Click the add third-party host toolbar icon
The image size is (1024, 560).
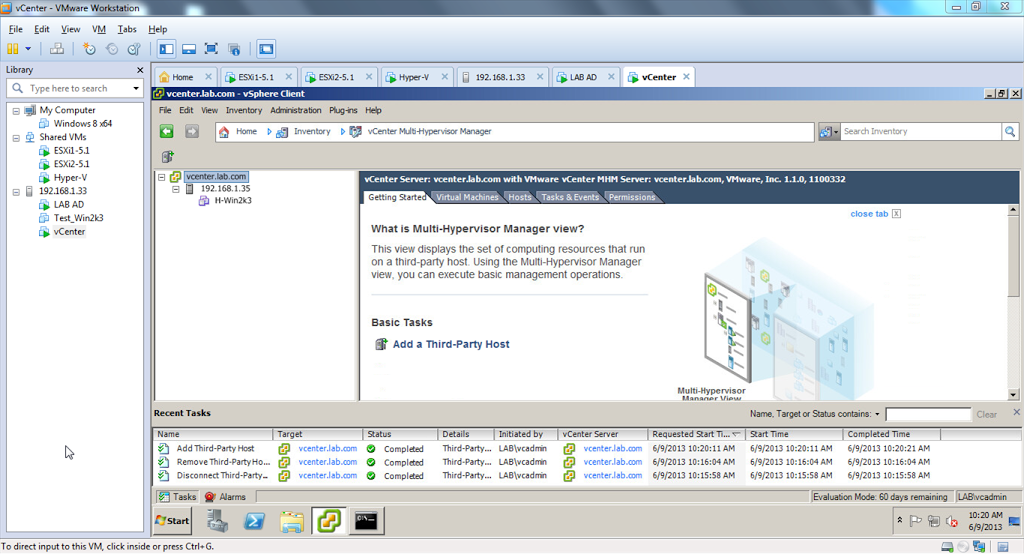[168, 157]
